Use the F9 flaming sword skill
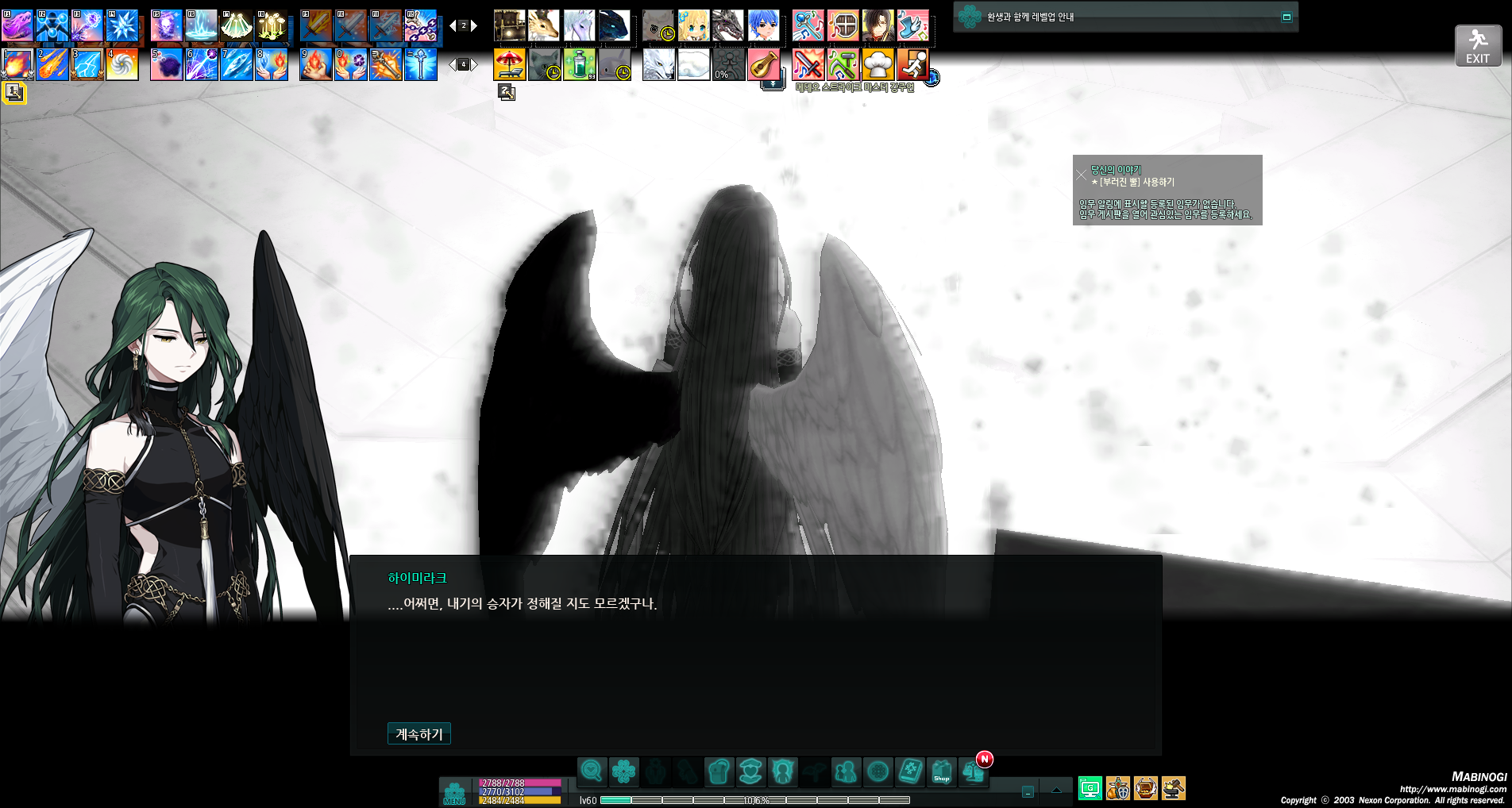Screen dimensions: 1512x808 [x=316, y=26]
